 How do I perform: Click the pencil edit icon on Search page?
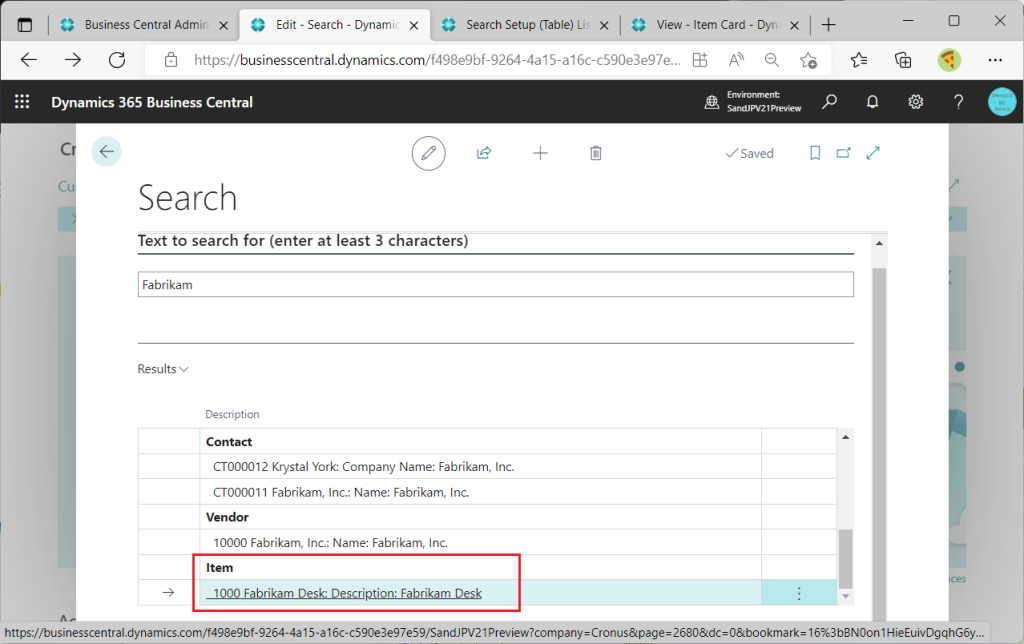coord(428,153)
